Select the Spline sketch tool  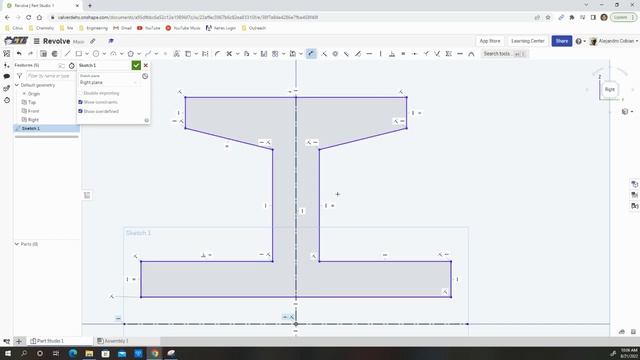(x=148, y=53)
